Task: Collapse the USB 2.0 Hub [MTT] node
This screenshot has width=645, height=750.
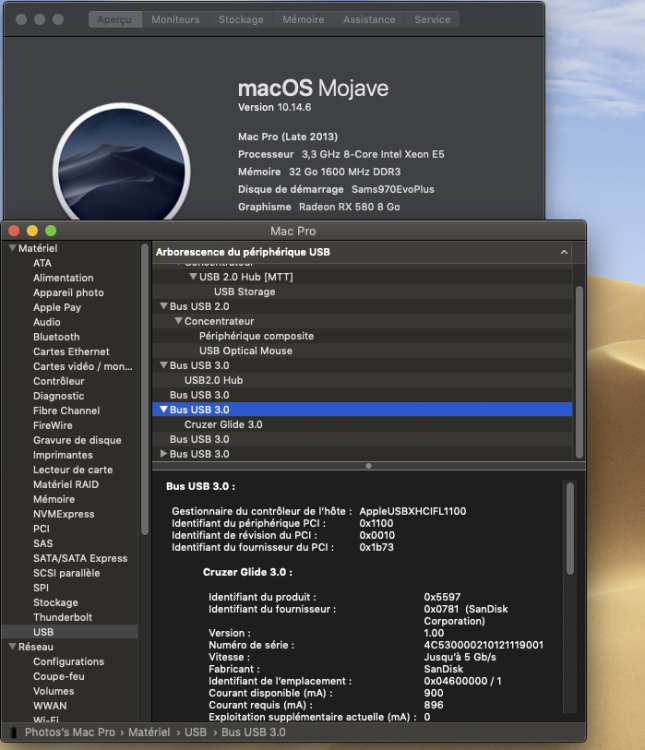Action: click(193, 276)
